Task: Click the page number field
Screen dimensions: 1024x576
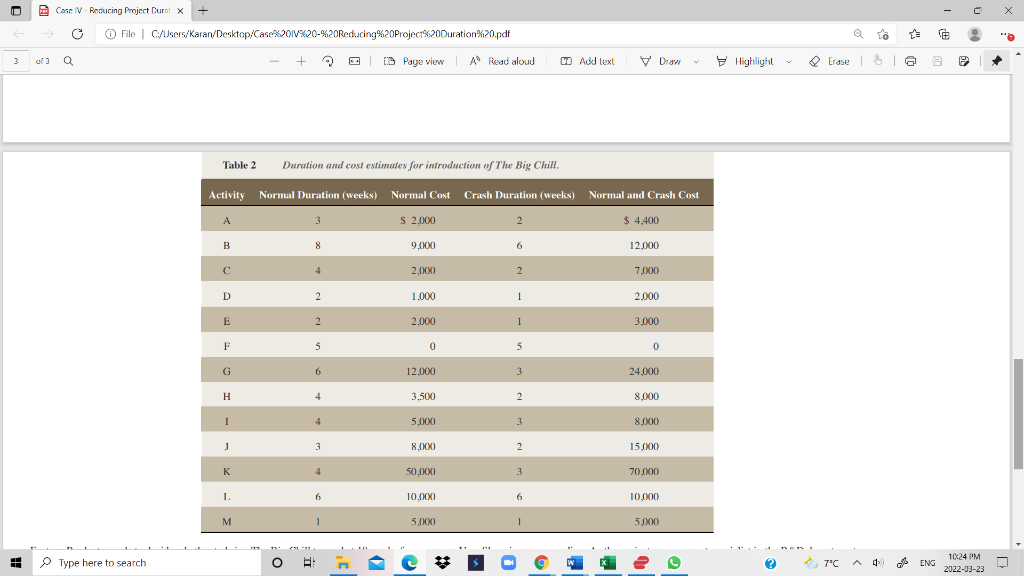Action: (x=16, y=61)
